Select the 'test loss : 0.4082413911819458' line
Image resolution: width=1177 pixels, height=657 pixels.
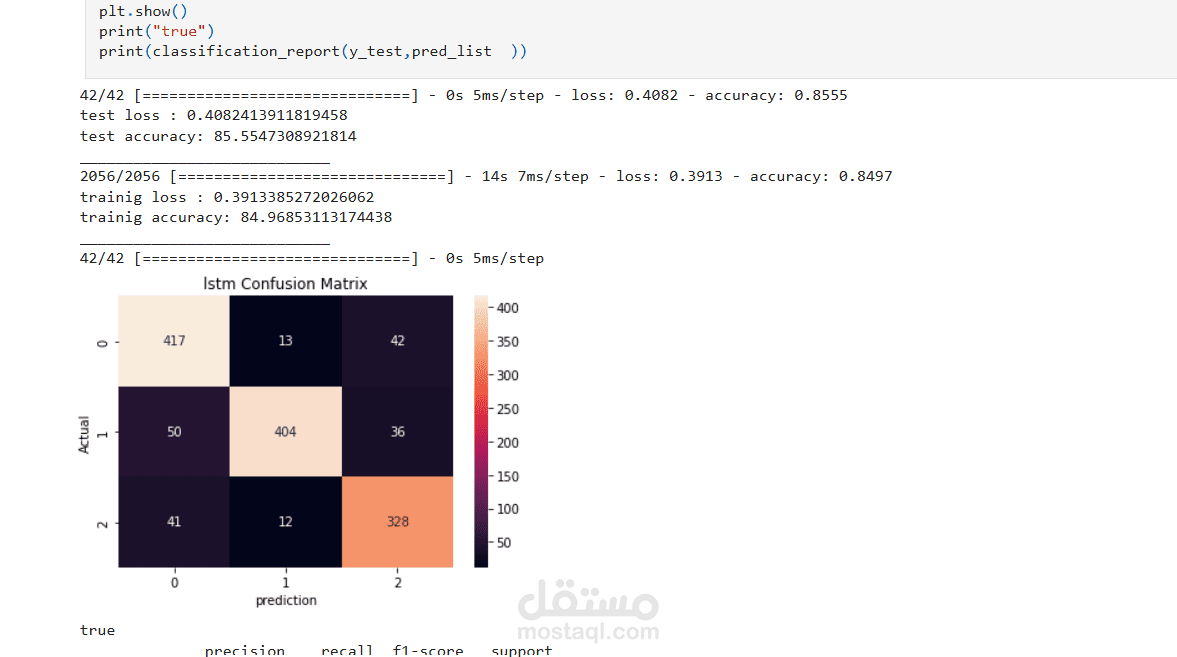tap(213, 115)
